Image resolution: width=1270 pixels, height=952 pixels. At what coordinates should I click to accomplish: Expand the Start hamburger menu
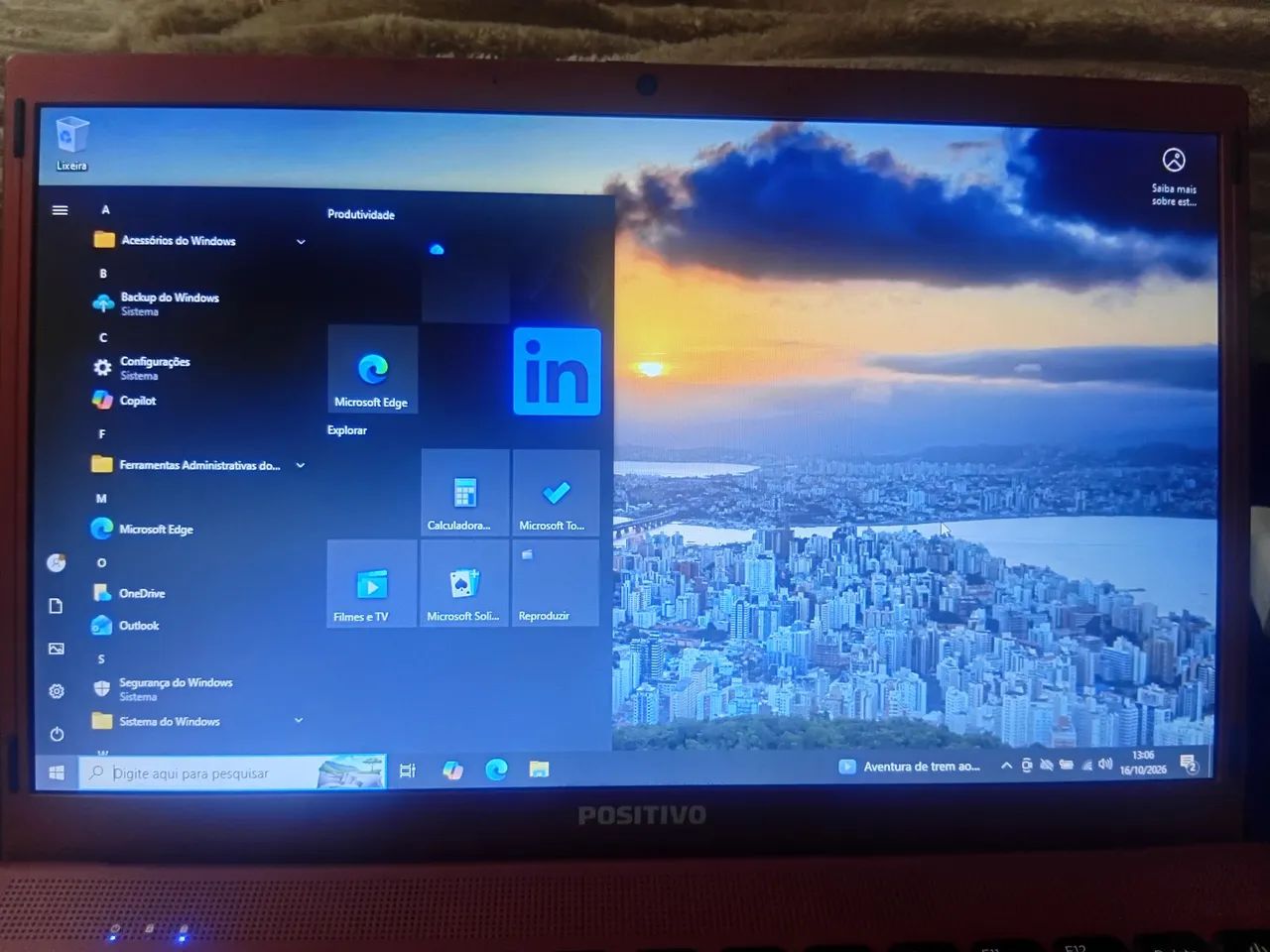[x=61, y=210]
